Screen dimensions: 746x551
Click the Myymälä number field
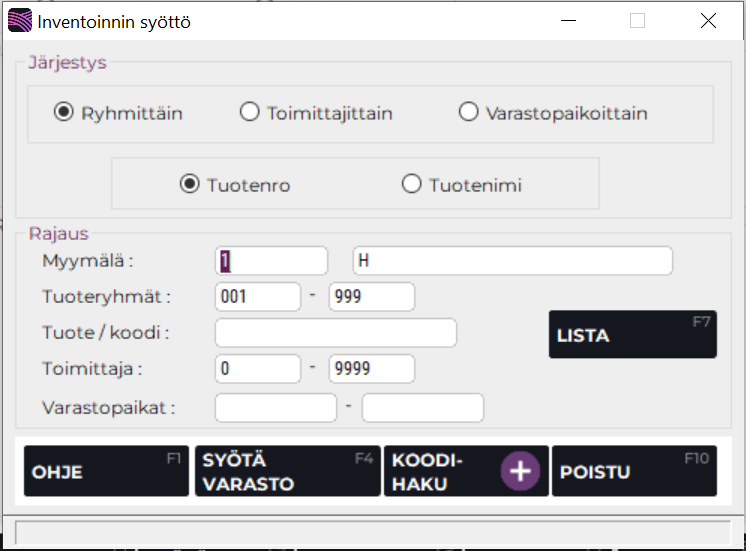(x=271, y=261)
